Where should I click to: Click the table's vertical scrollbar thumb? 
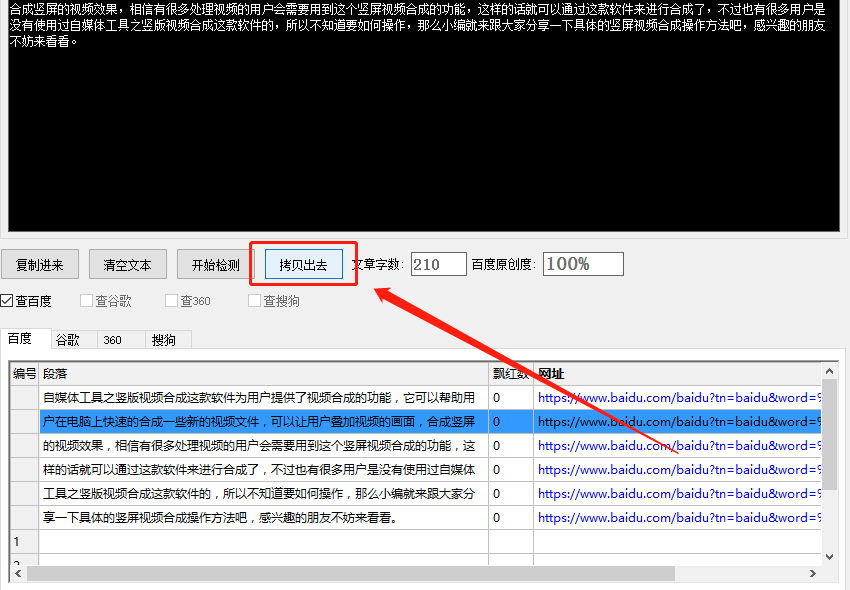pos(829,435)
